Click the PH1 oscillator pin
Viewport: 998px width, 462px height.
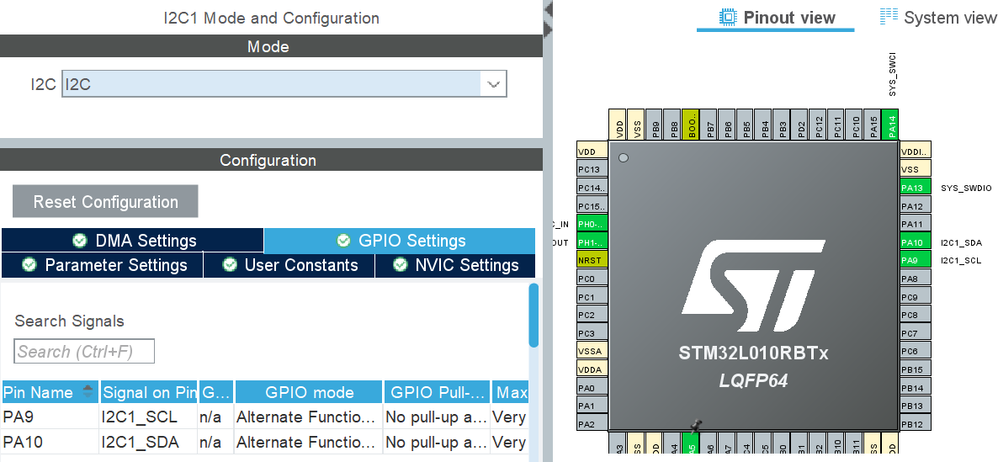(x=592, y=242)
